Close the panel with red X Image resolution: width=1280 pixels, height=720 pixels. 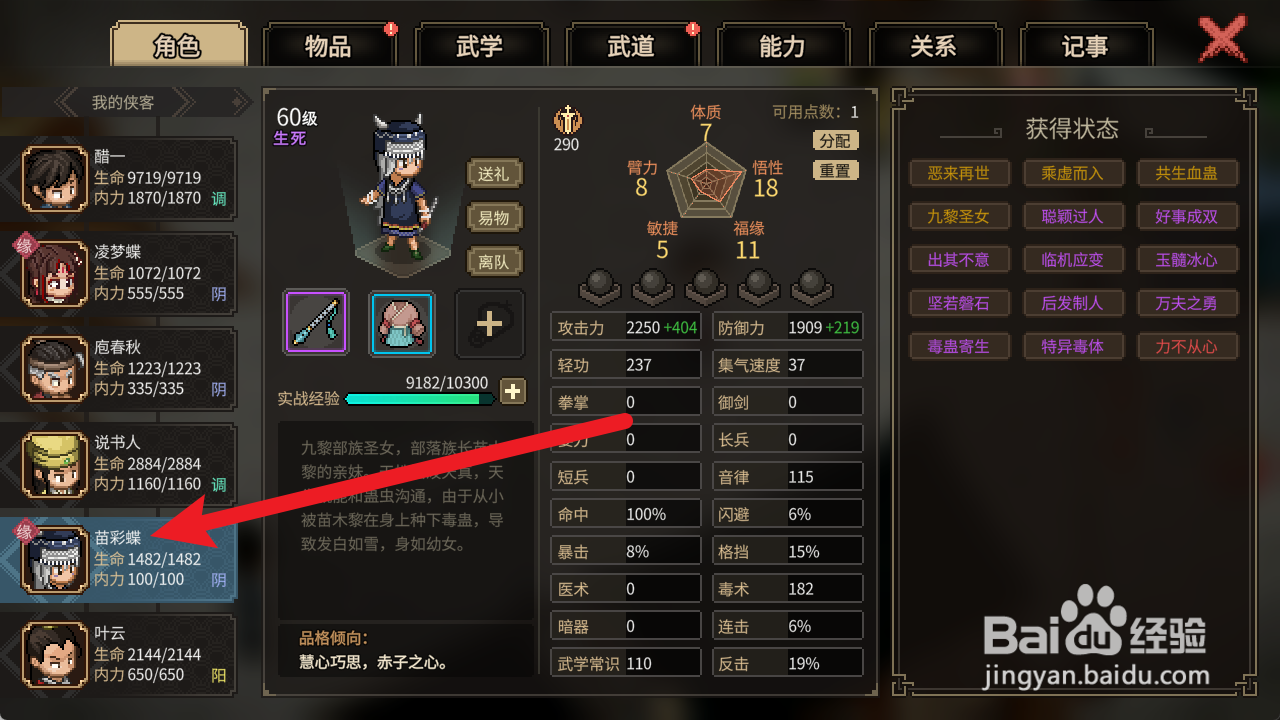pos(1222,40)
